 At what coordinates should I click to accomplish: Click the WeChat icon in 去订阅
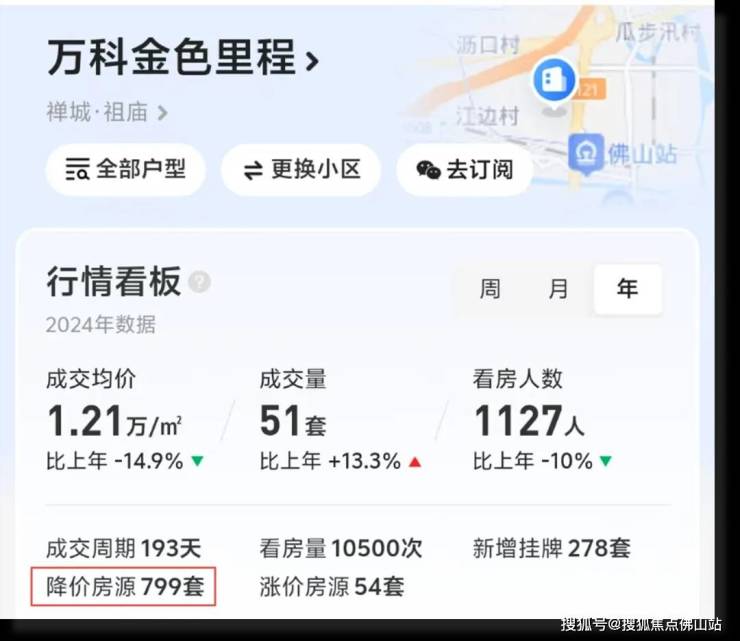point(428,170)
